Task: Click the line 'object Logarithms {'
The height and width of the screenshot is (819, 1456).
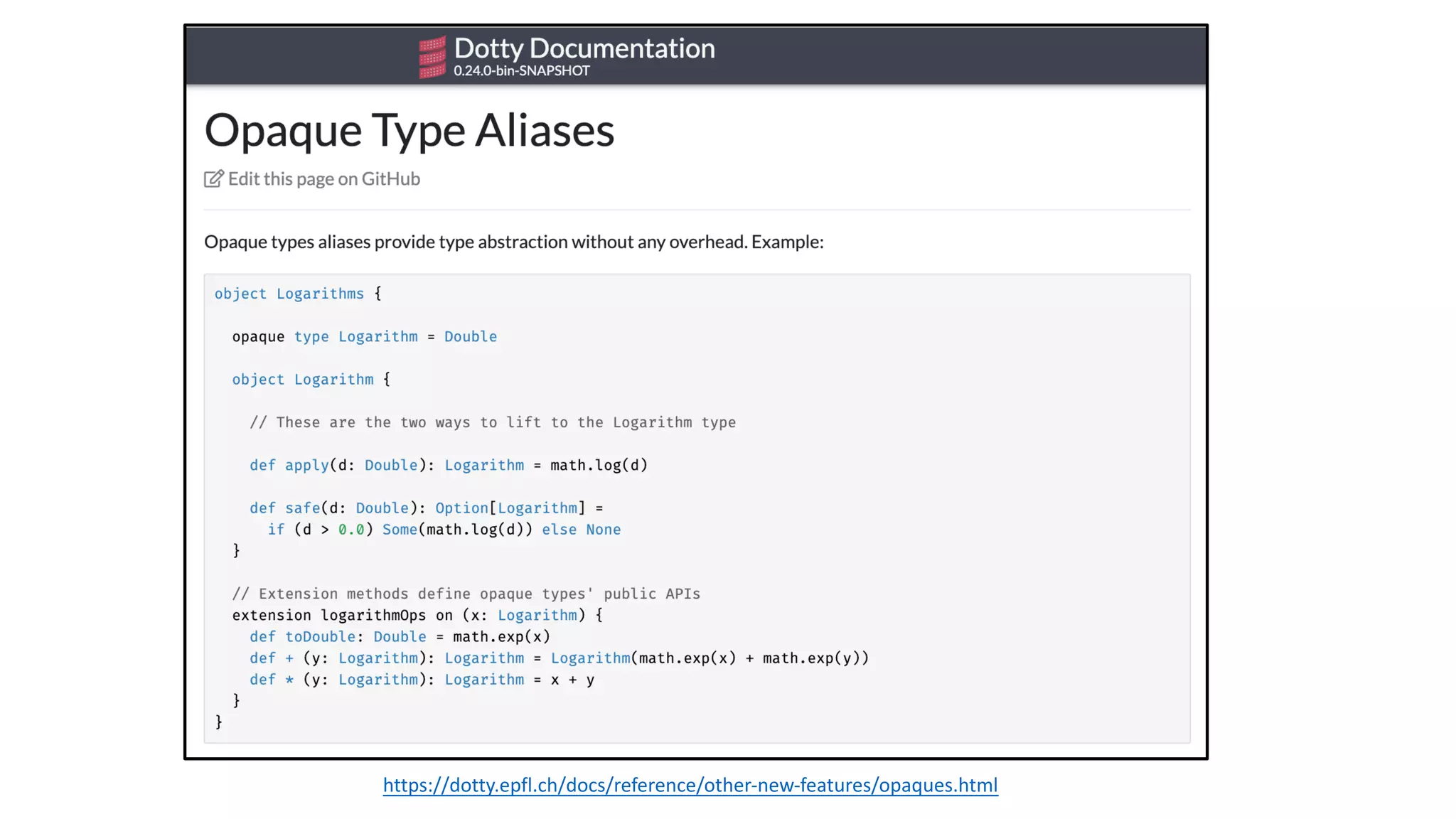Action: pyautogui.click(x=298, y=294)
